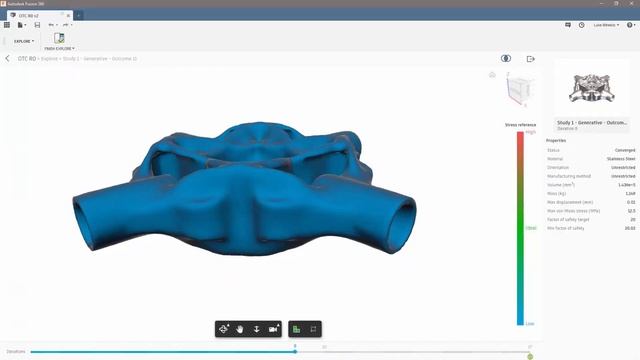Open the Help question mark menu
640x360 pixels.
[x=631, y=25]
